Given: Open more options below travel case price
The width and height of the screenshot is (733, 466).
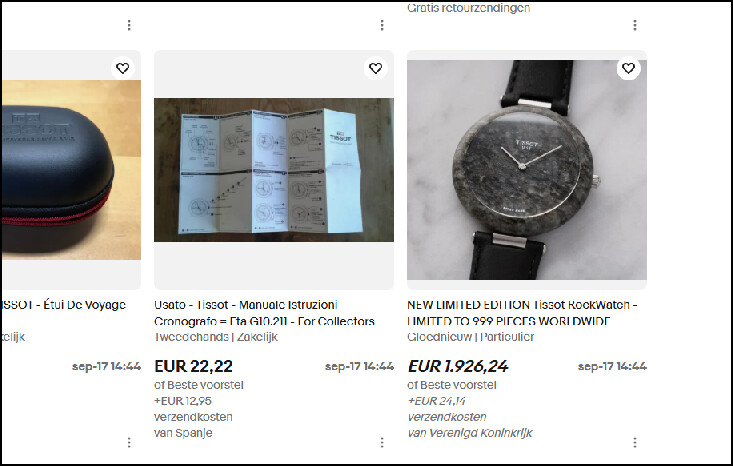Looking at the screenshot, I should (129, 442).
